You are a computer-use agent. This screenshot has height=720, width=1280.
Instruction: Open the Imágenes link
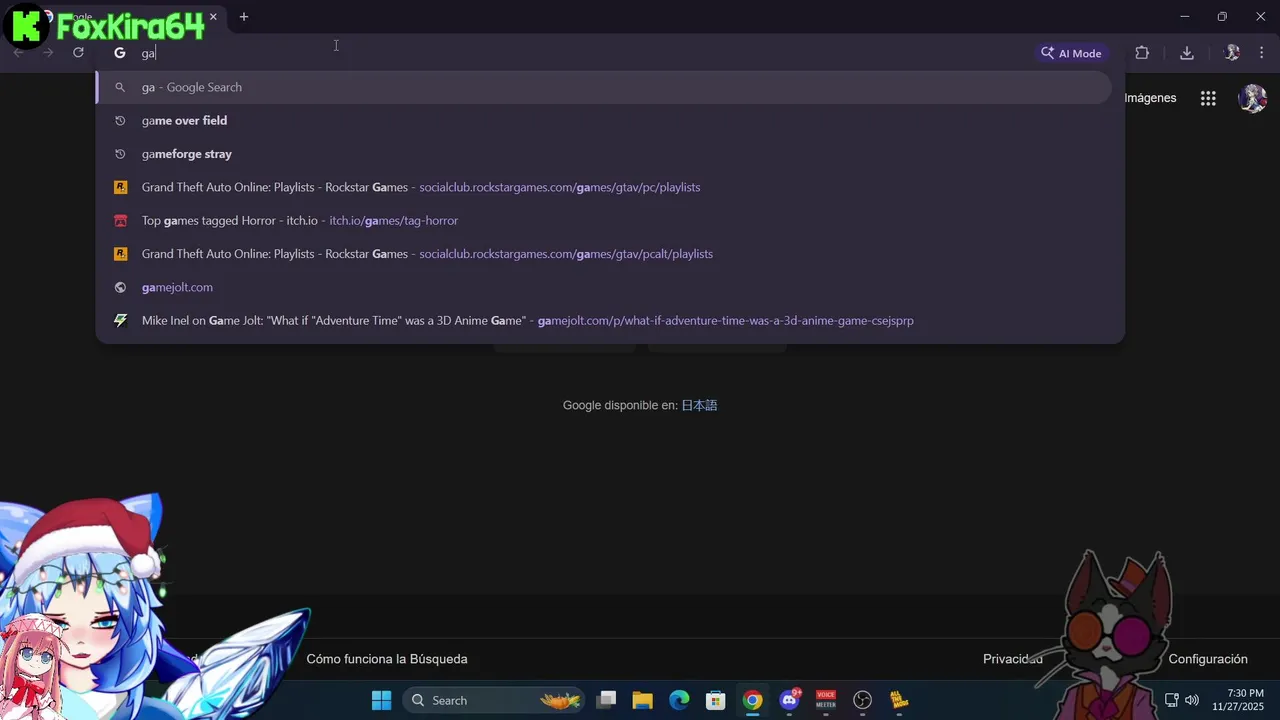click(1150, 98)
